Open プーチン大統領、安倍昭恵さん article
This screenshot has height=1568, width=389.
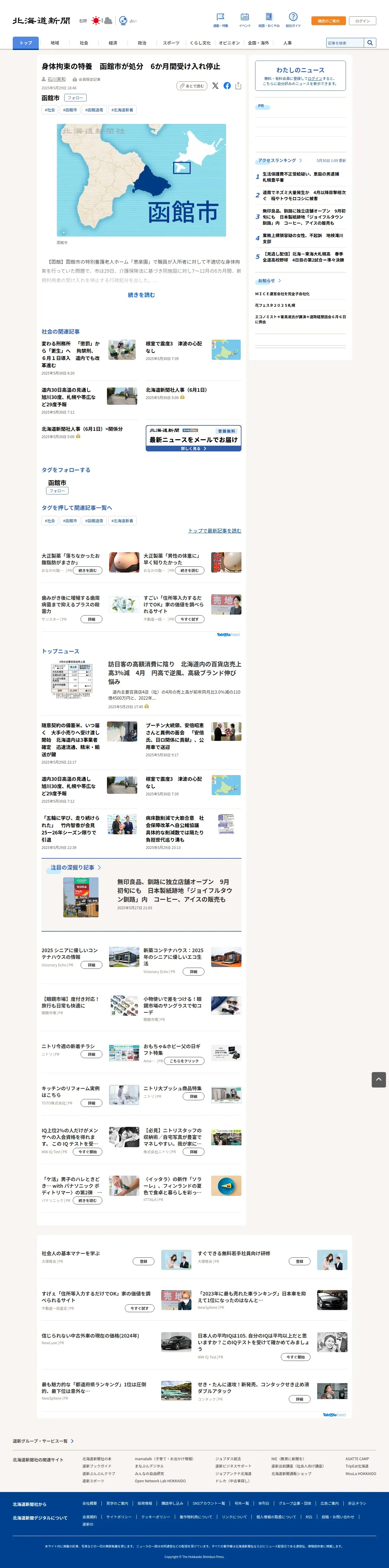[x=175, y=737]
